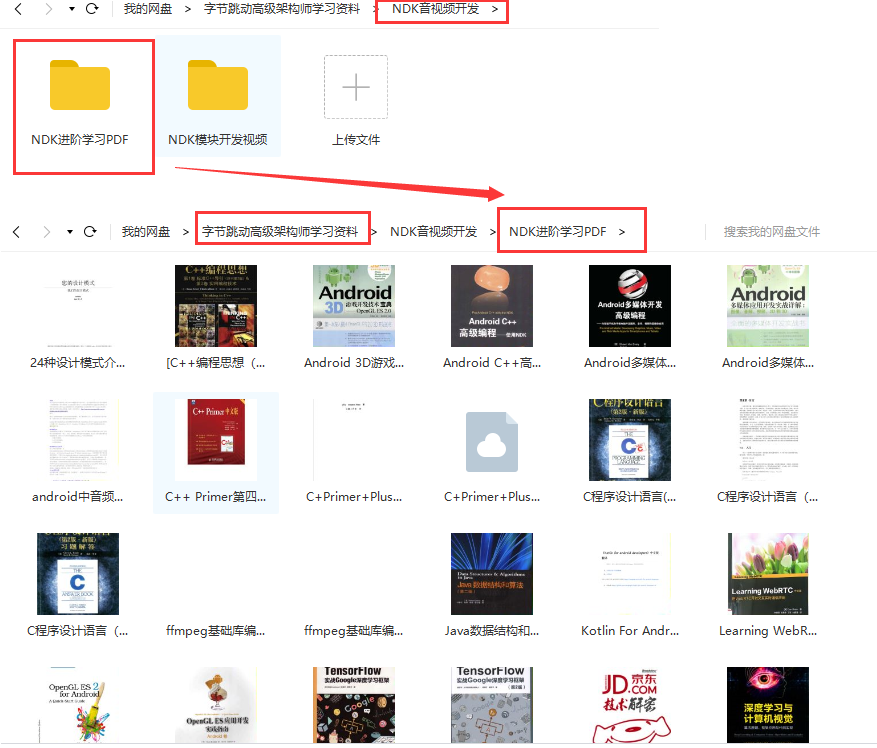
Task: Select the black-cover Android多媒体 file
Action: (x=630, y=317)
